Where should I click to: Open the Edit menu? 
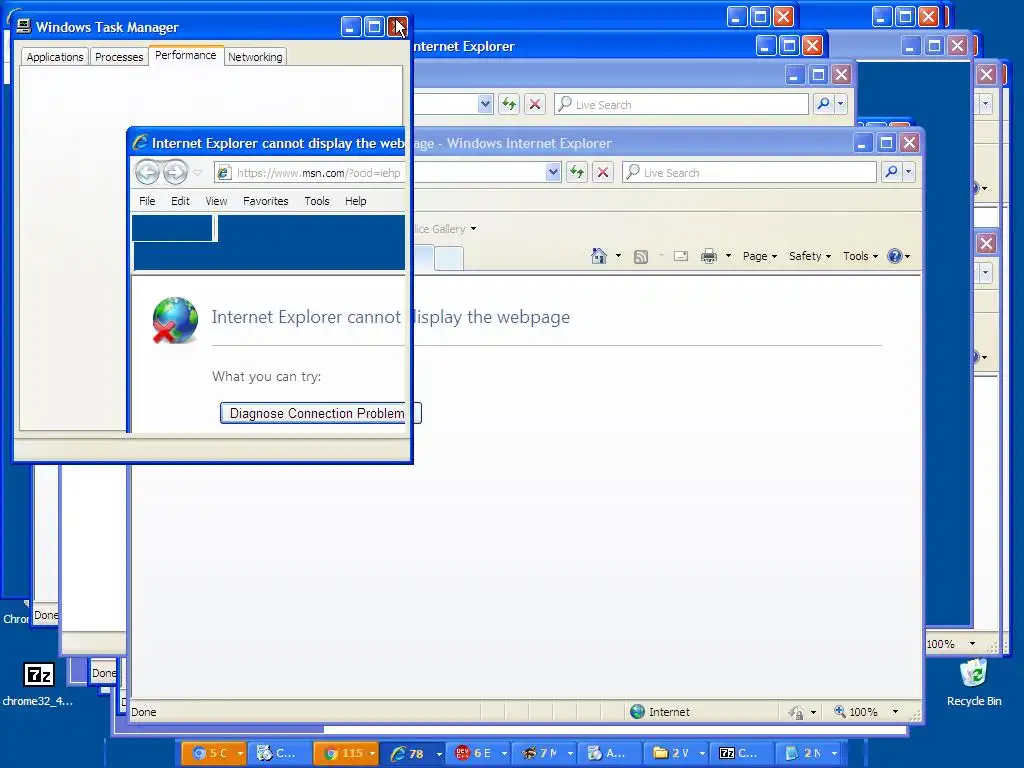(x=180, y=201)
